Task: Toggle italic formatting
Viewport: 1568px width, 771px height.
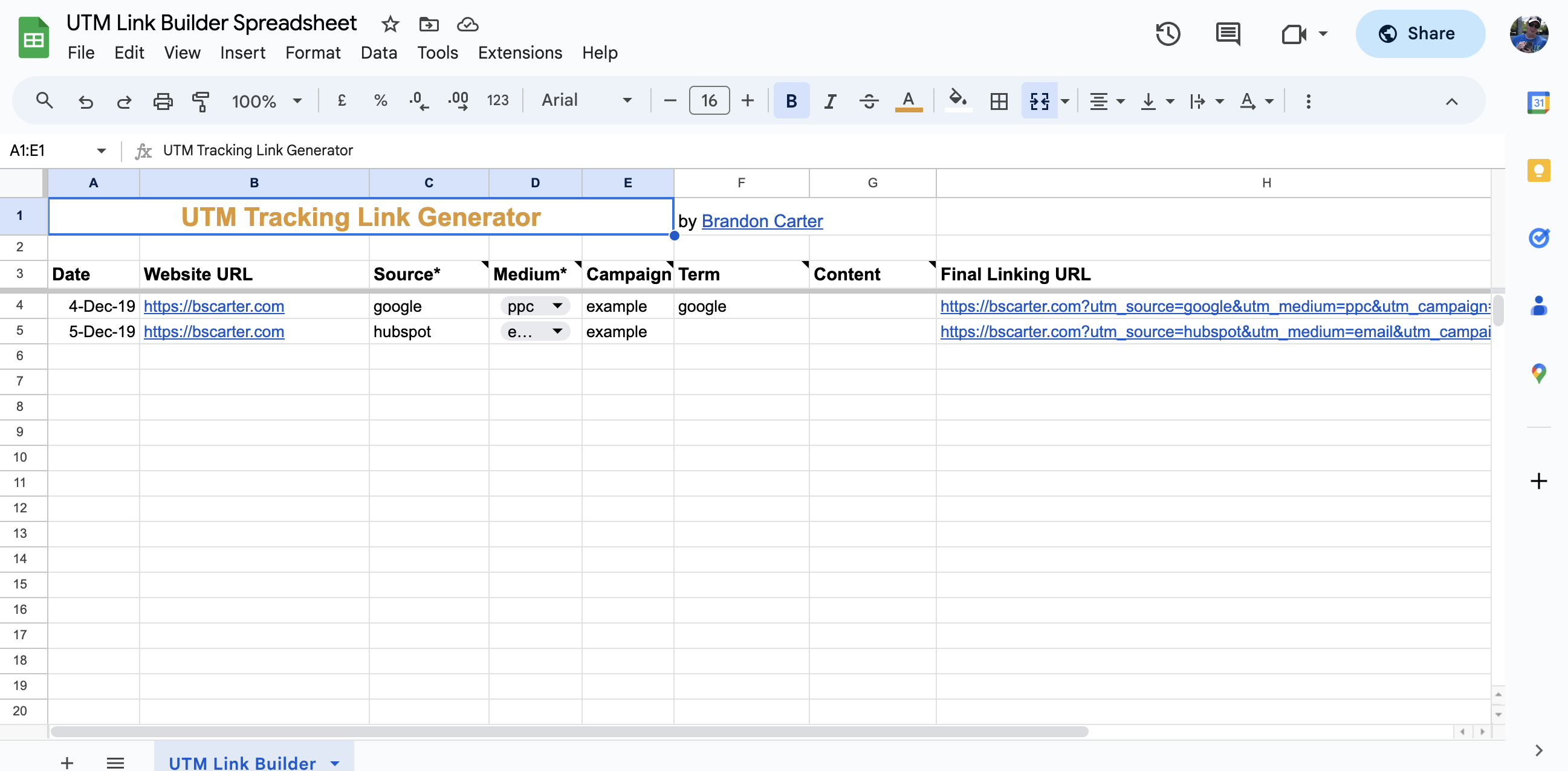Action: [830, 101]
